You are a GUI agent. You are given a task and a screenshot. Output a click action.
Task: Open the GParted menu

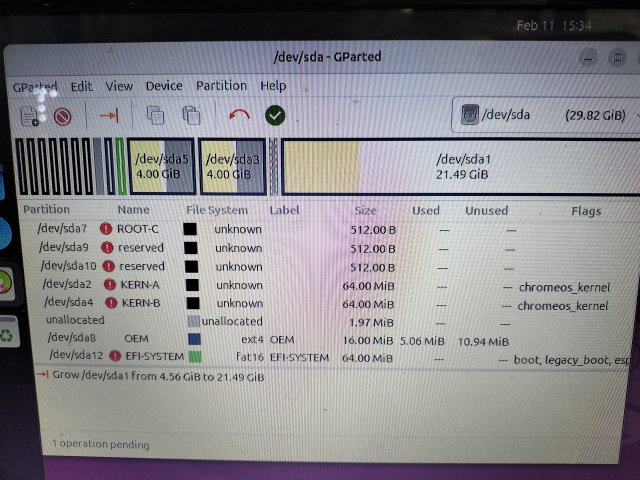[x=35, y=86]
